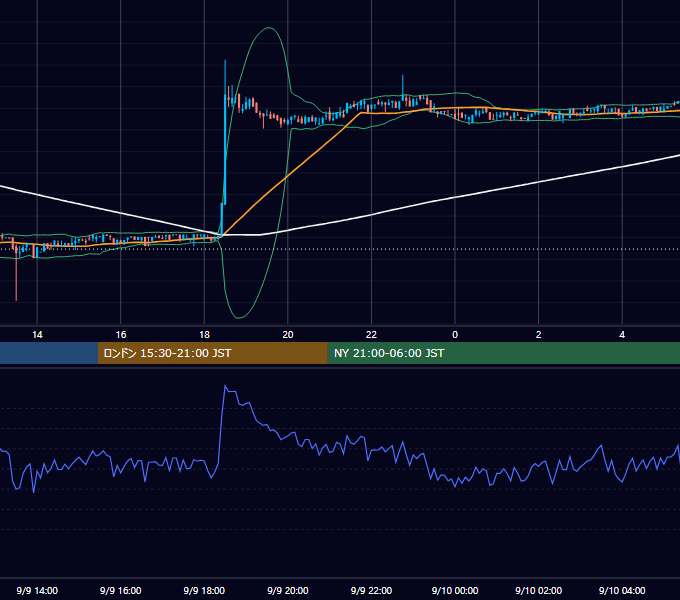The image size is (680, 600).
Task: Click the hour label 22 on upper axis
Action: (371, 335)
